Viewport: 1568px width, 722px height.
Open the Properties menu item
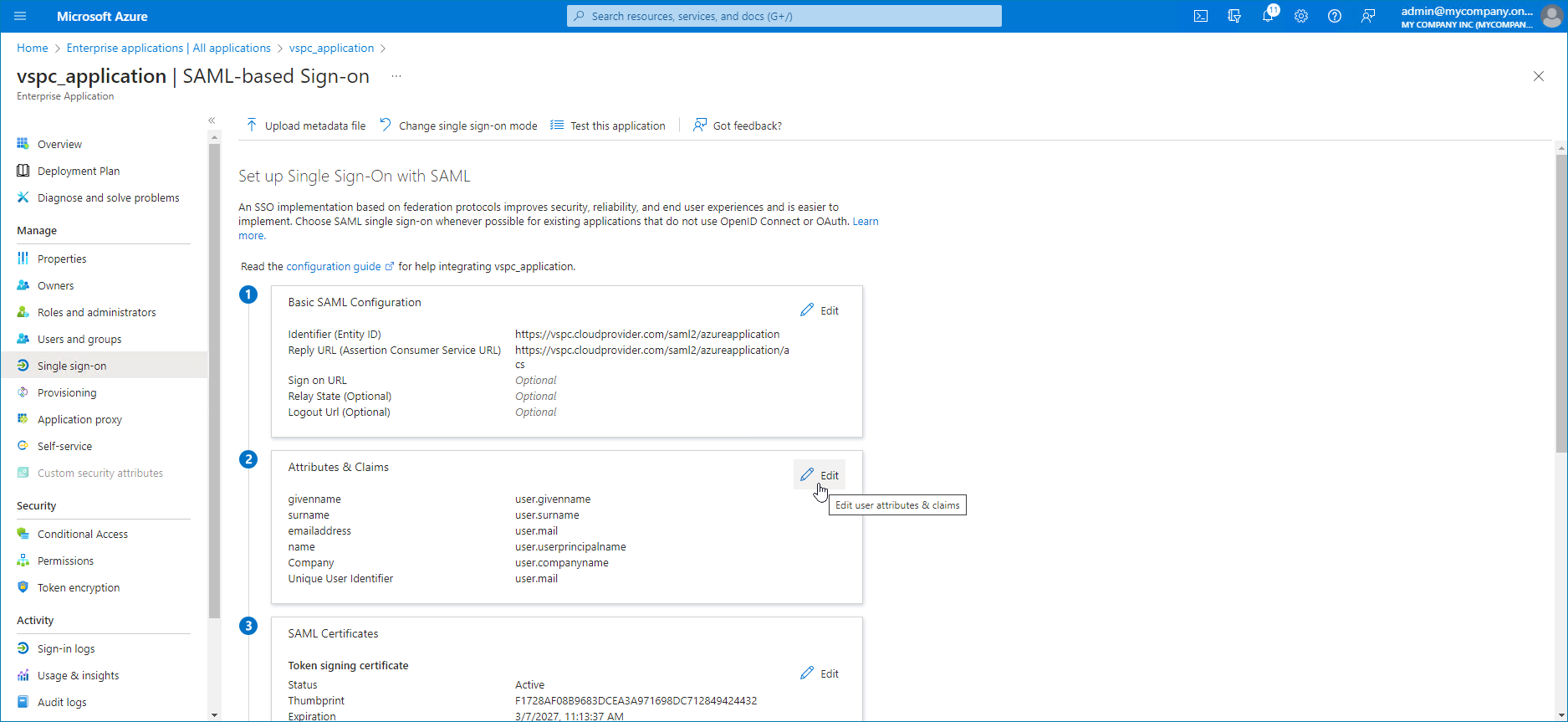104,259
